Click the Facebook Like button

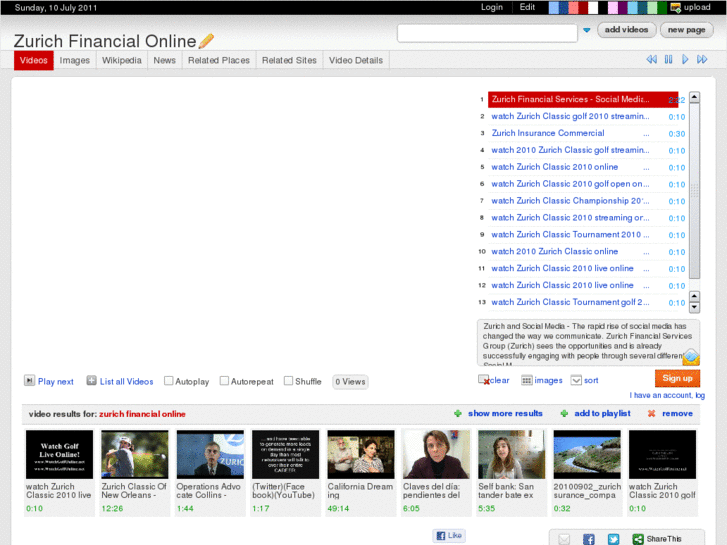point(449,535)
